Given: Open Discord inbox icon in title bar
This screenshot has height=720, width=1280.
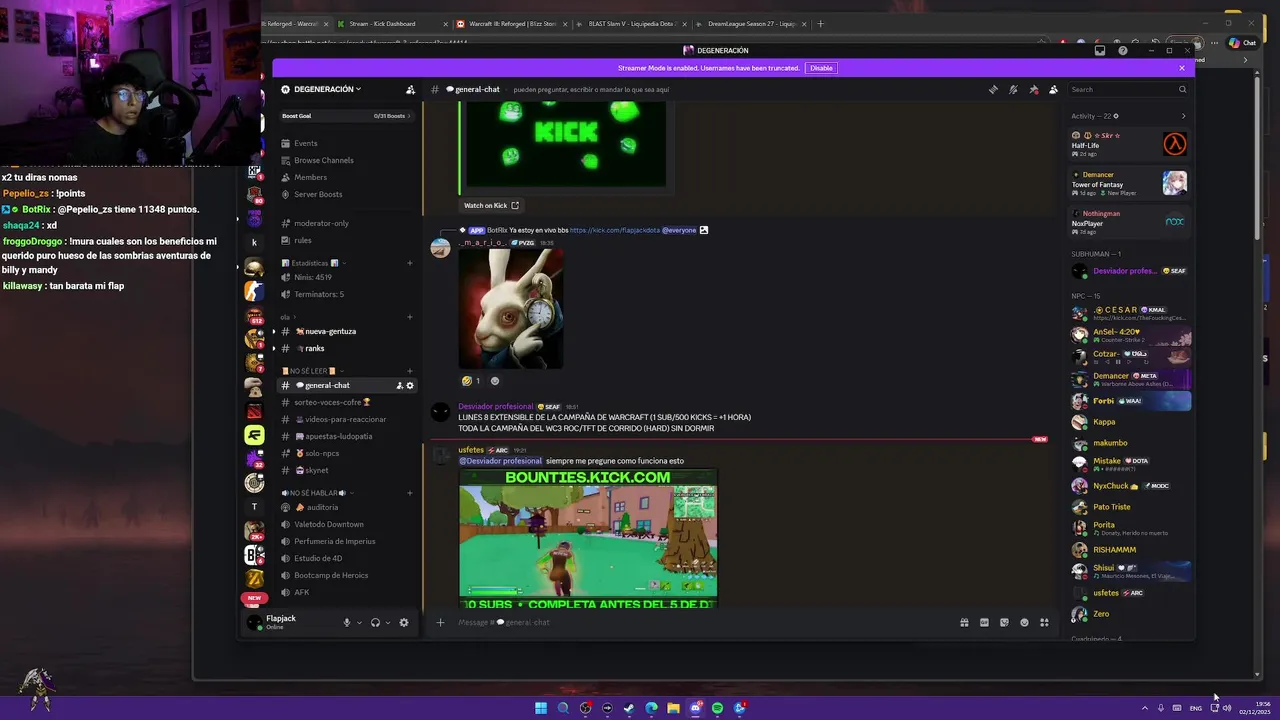Looking at the screenshot, I should coord(1100,50).
